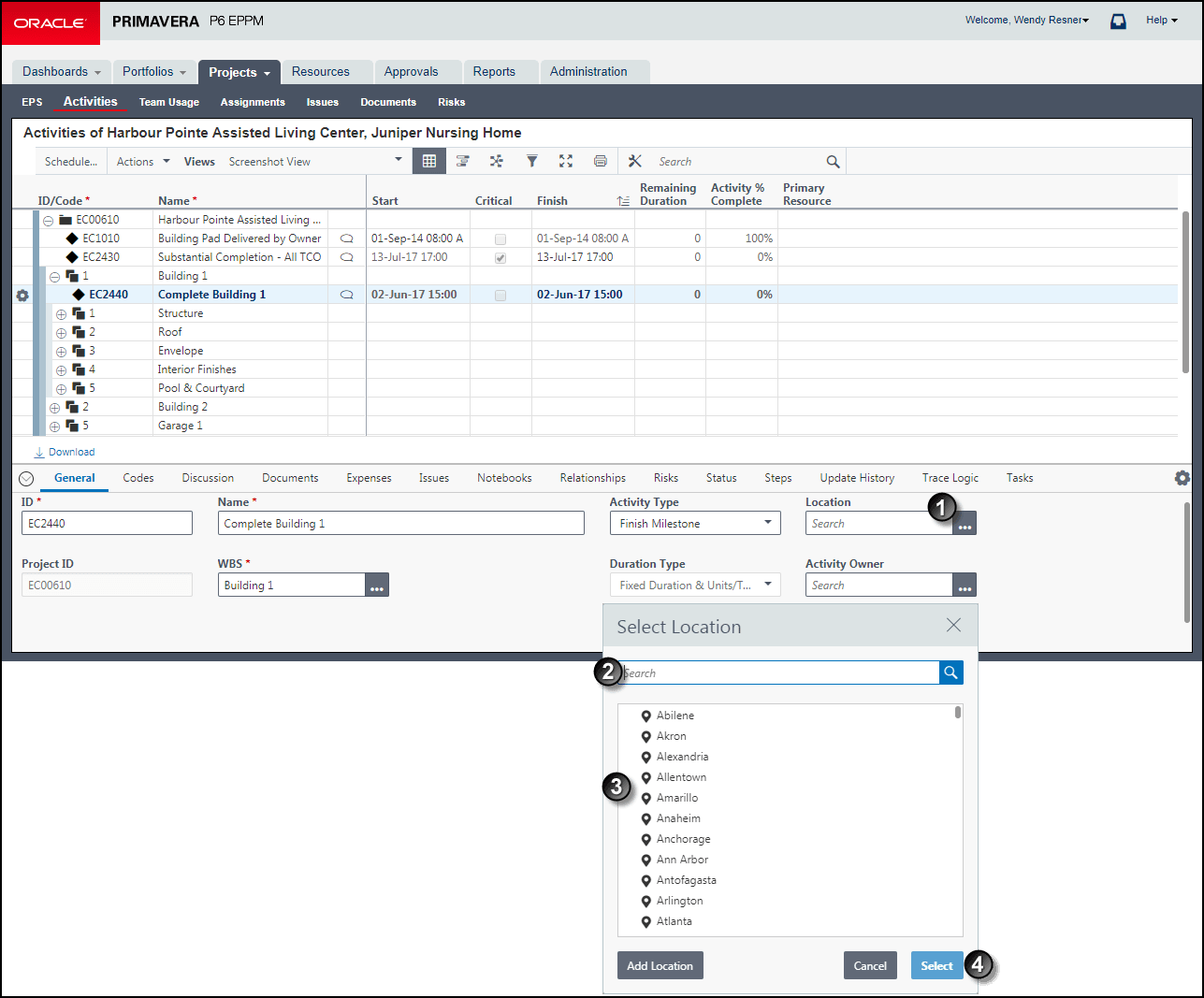Screen dimensions: 1204x998
Task: Click the details panel vertical scrollbar
Action: pyautogui.click(x=1187, y=562)
